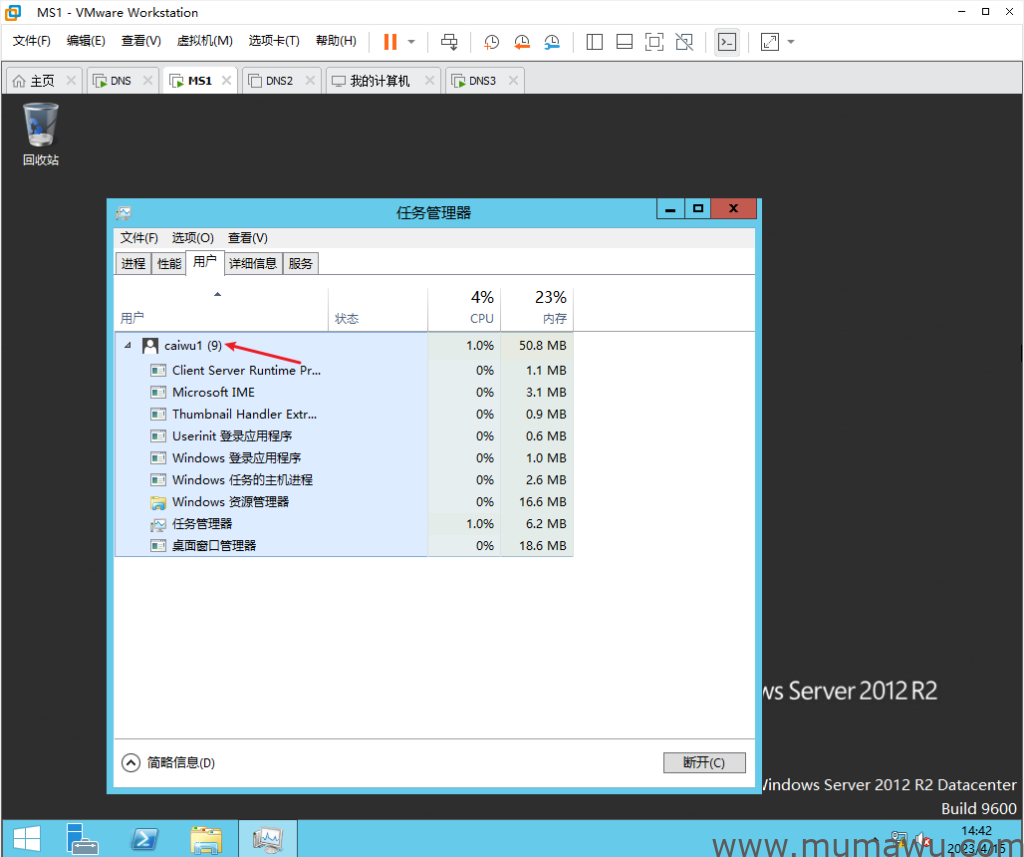Viewport: 1024px width, 857px height.
Task: Click the enter full screen icon
Action: point(654,42)
